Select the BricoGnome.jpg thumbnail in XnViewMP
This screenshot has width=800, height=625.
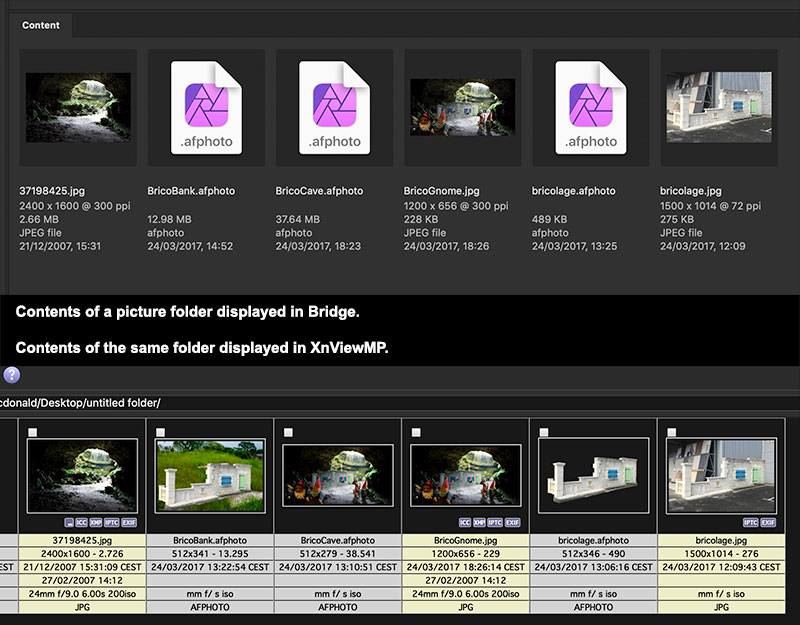(466, 476)
